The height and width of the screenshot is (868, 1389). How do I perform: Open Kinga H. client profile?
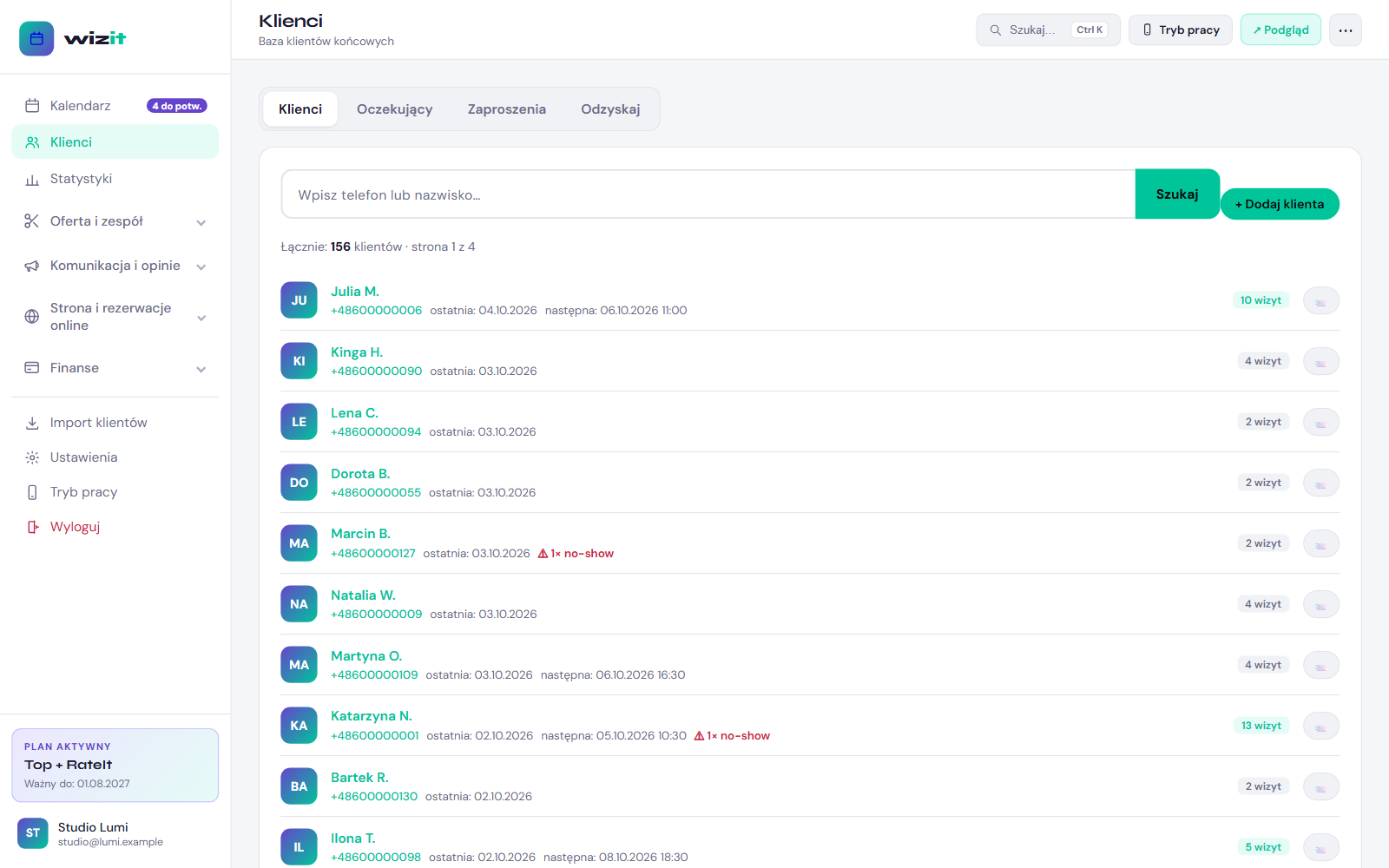click(357, 352)
